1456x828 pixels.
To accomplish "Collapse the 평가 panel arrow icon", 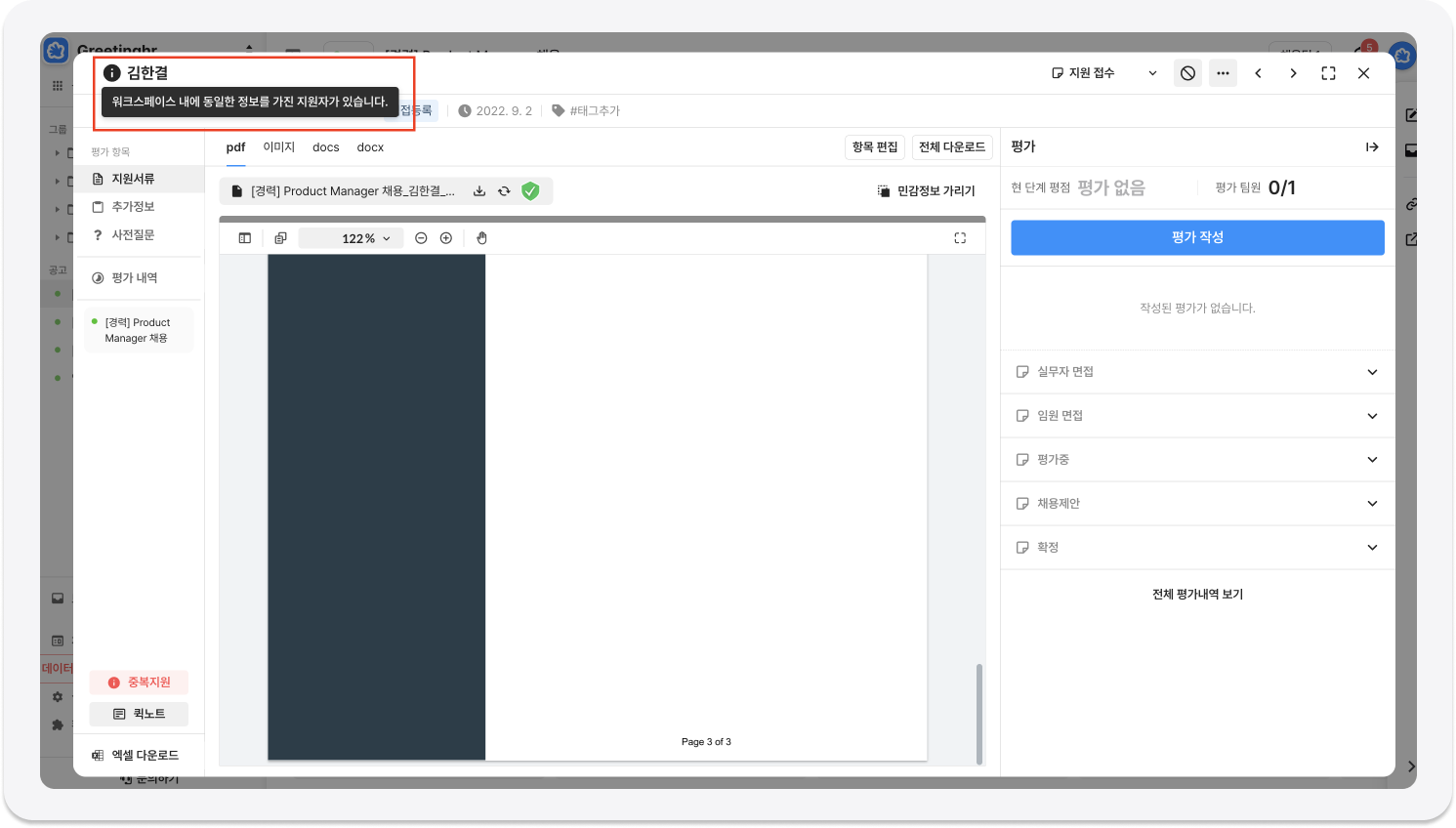I will (x=1372, y=147).
